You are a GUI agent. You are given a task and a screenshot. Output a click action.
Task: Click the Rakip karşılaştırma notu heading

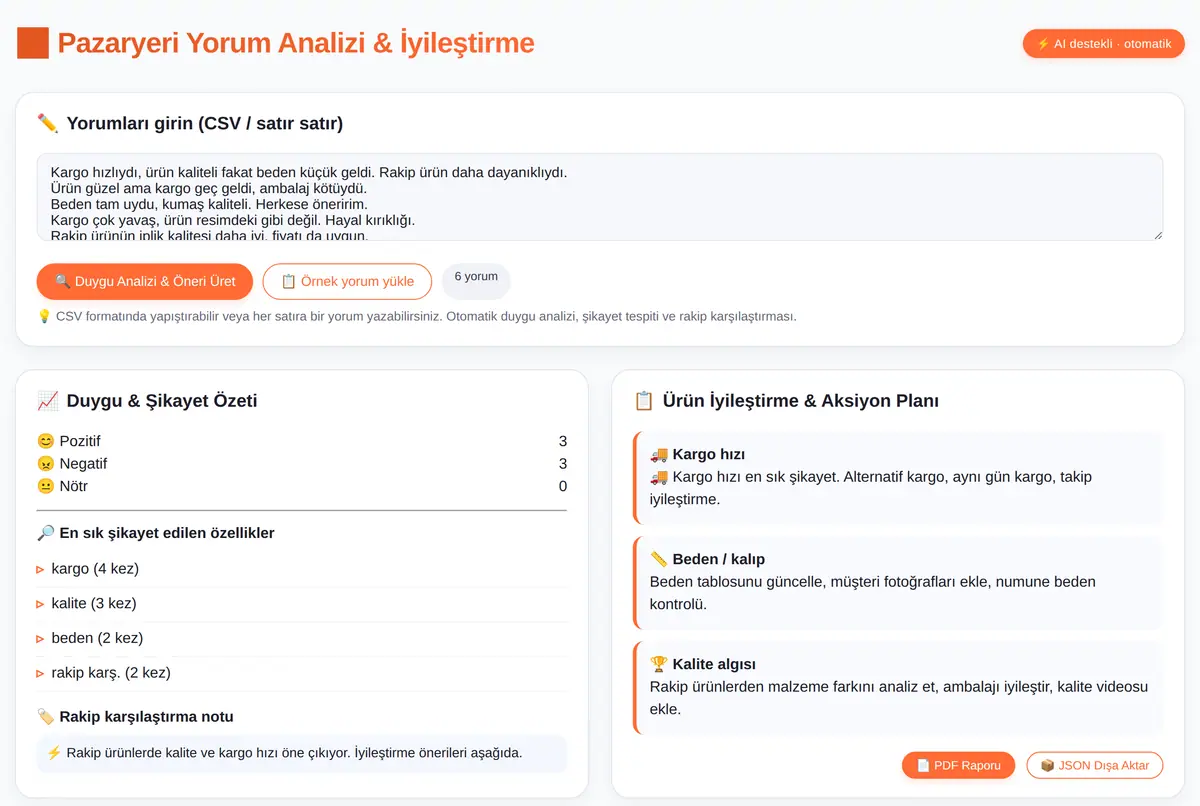(x=147, y=717)
